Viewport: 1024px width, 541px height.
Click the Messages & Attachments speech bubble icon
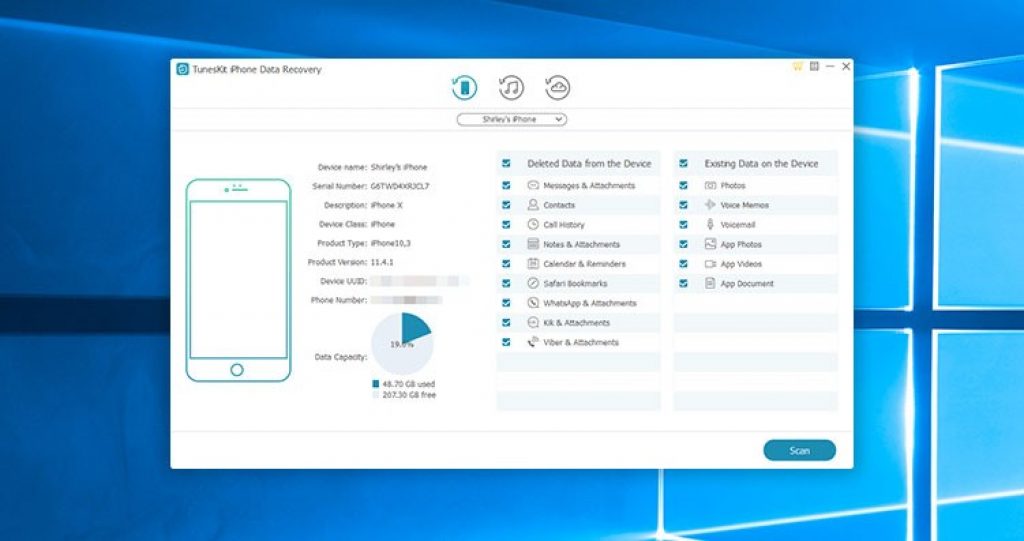tap(532, 186)
